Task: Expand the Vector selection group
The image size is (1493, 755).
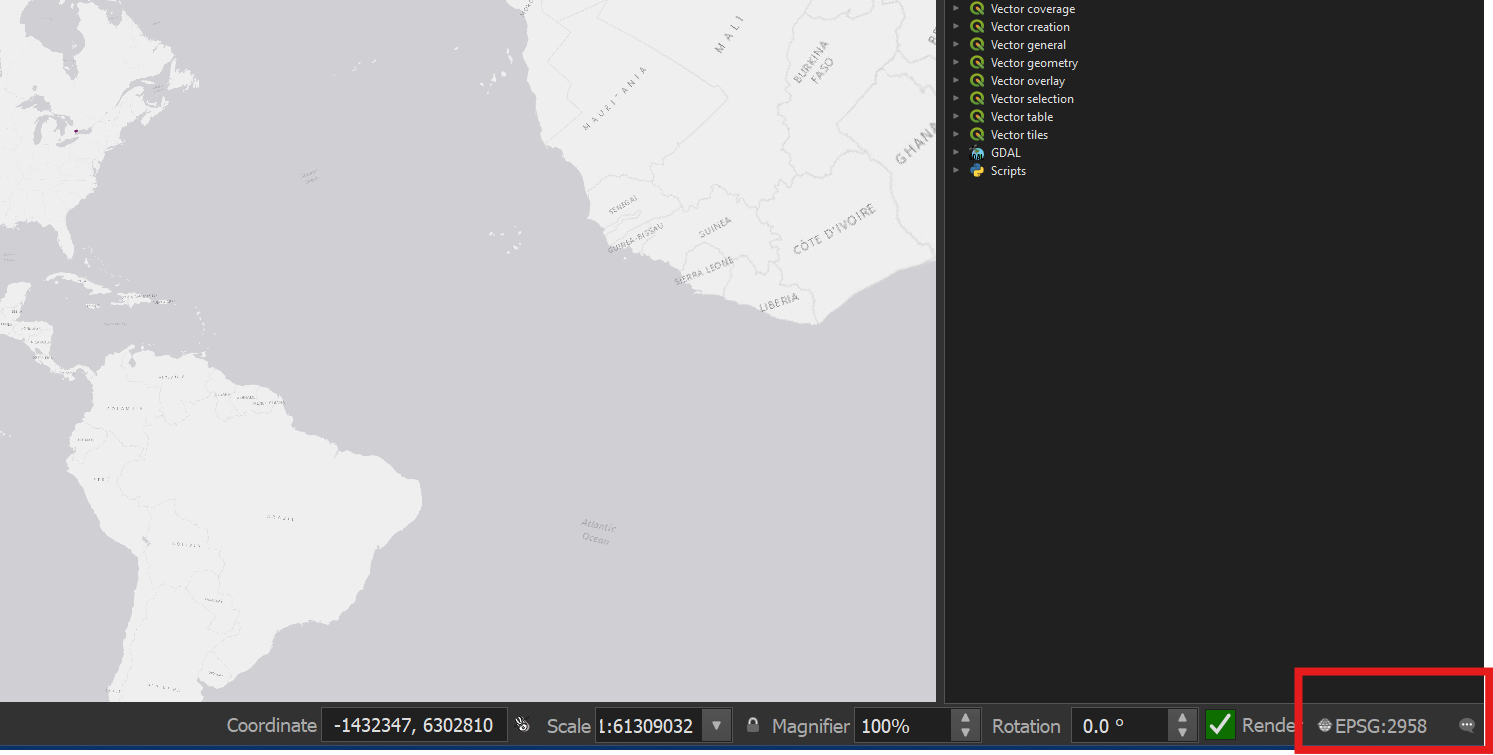Action: coord(956,99)
